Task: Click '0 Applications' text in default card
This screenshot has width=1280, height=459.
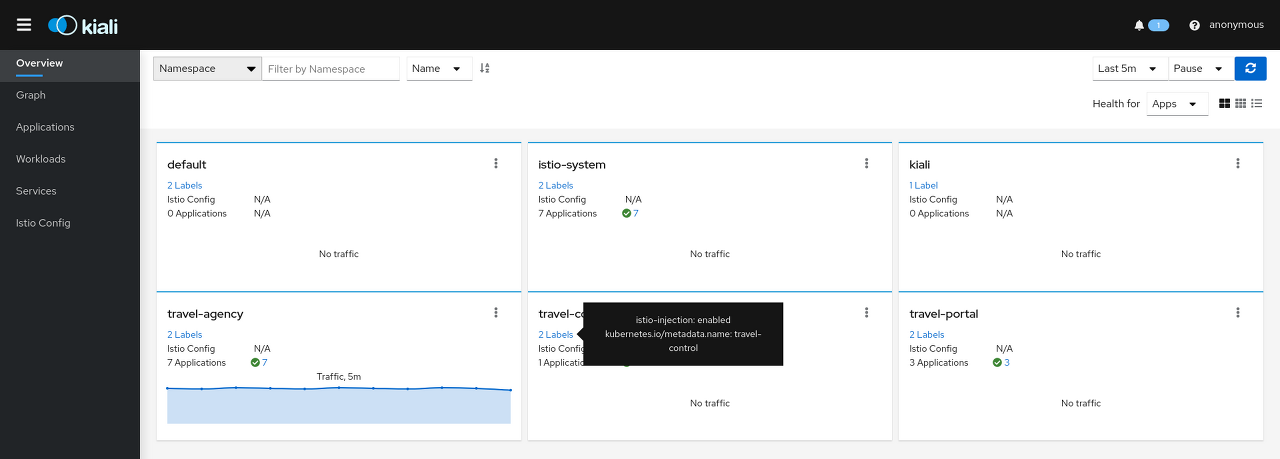Action: click(197, 213)
